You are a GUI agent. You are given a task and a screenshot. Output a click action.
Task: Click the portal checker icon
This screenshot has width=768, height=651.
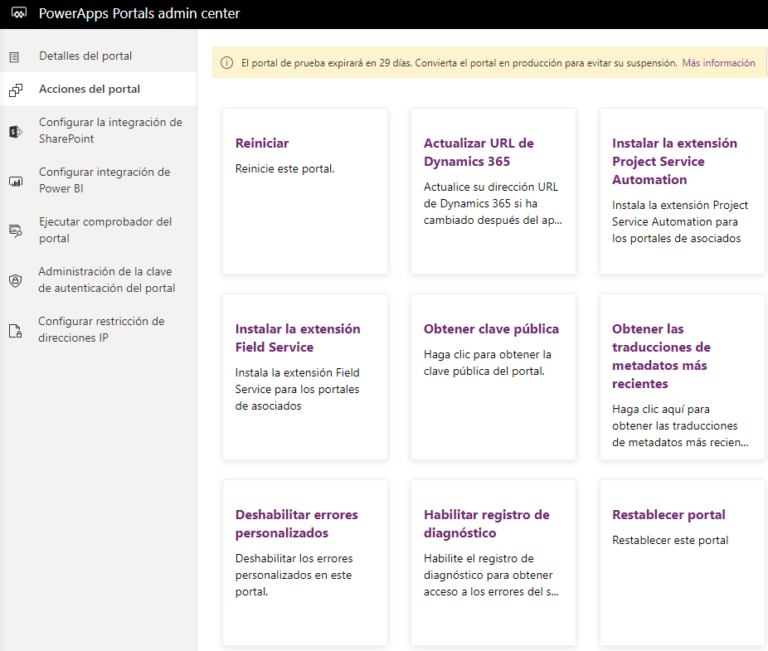(x=16, y=231)
